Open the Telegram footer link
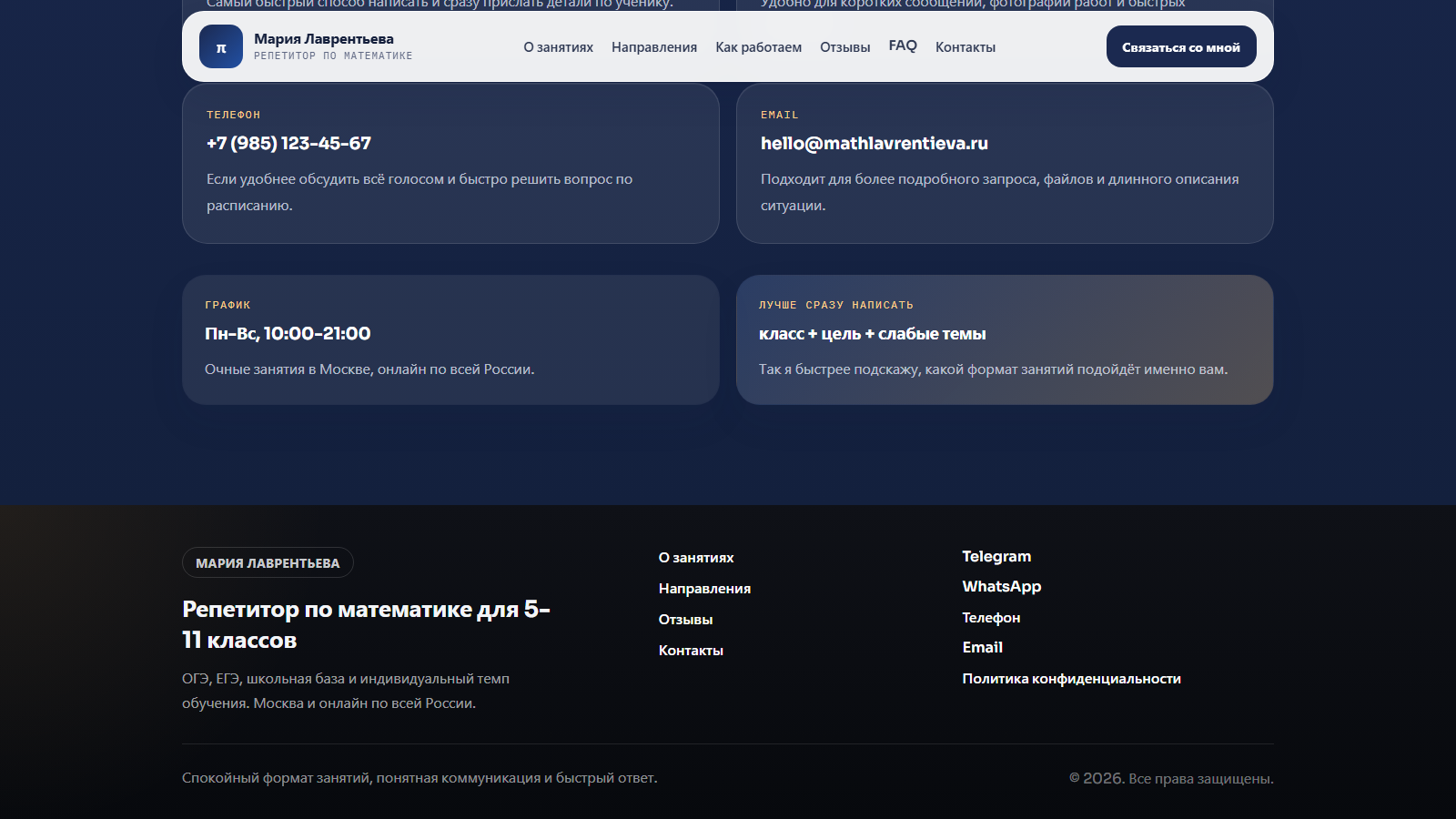 [996, 556]
